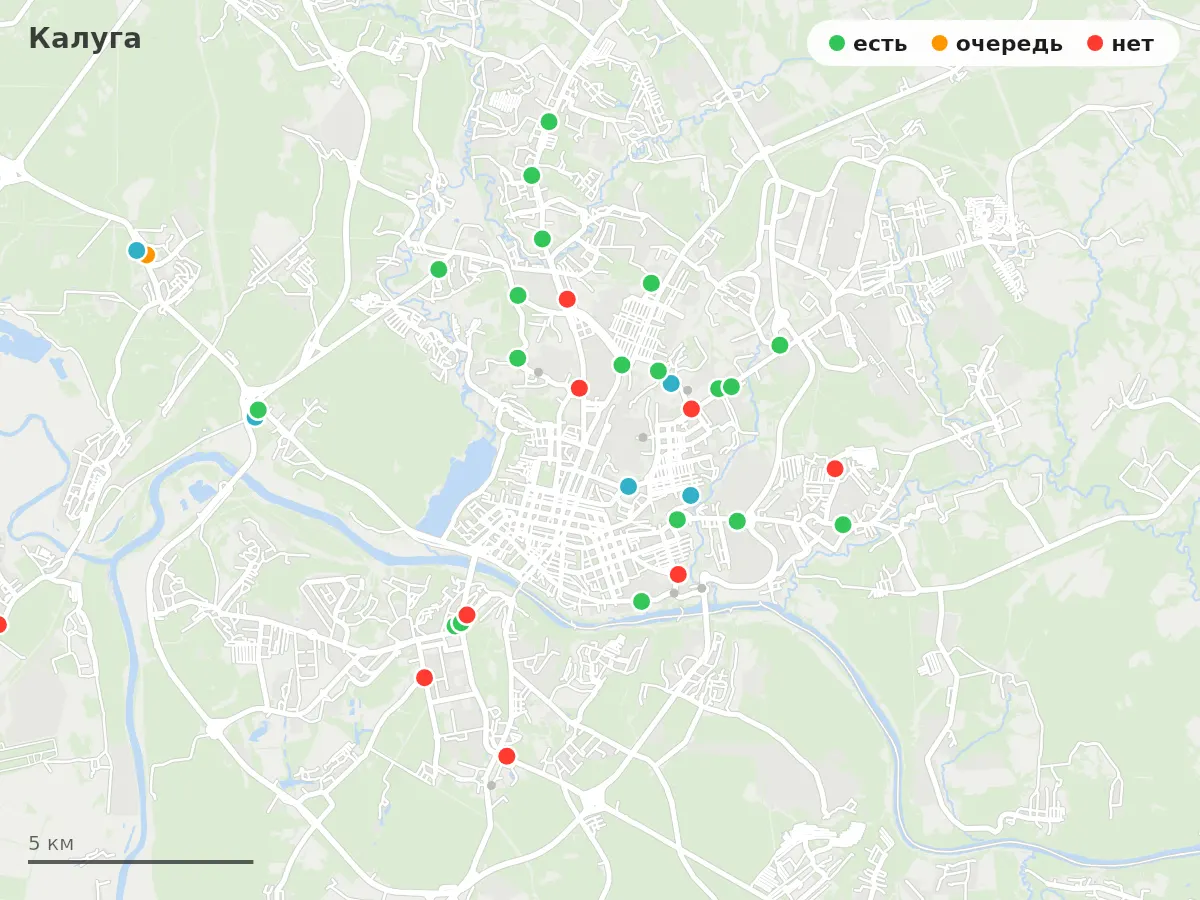Click the orange queue marker on the map

click(147, 255)
